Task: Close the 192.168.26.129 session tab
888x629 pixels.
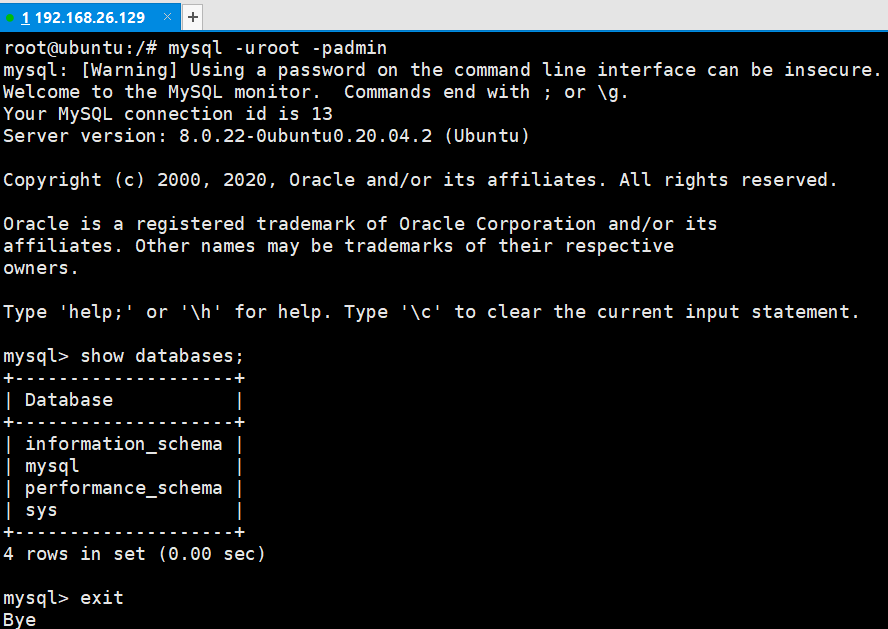Action: (x=168, y=18)
